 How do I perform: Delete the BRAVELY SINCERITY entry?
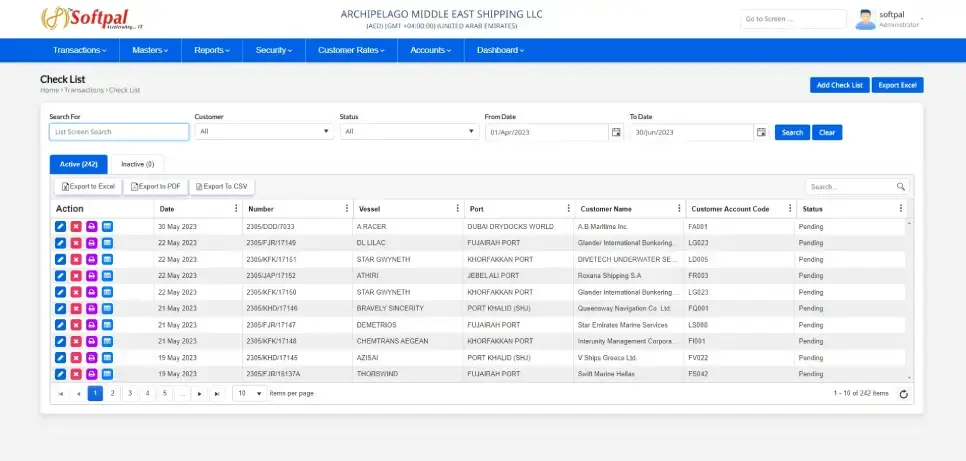tap(76, 308)
